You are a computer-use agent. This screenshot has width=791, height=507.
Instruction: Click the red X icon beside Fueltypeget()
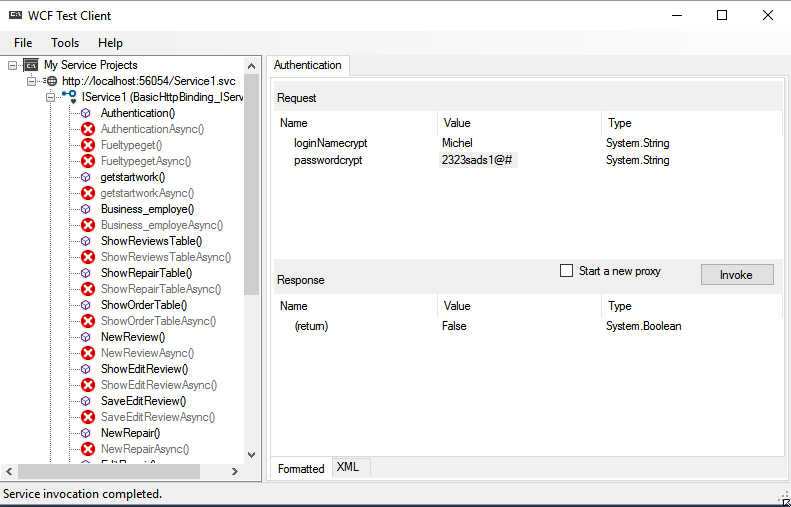88,145
